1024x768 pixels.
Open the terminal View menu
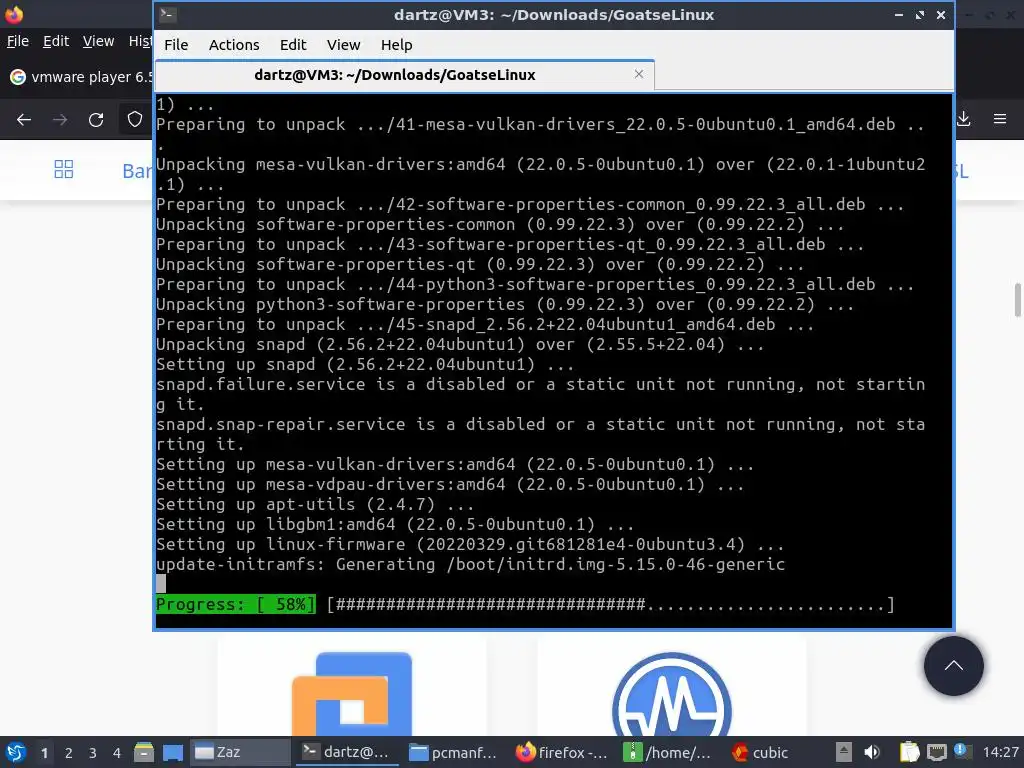tap(344, 44)
